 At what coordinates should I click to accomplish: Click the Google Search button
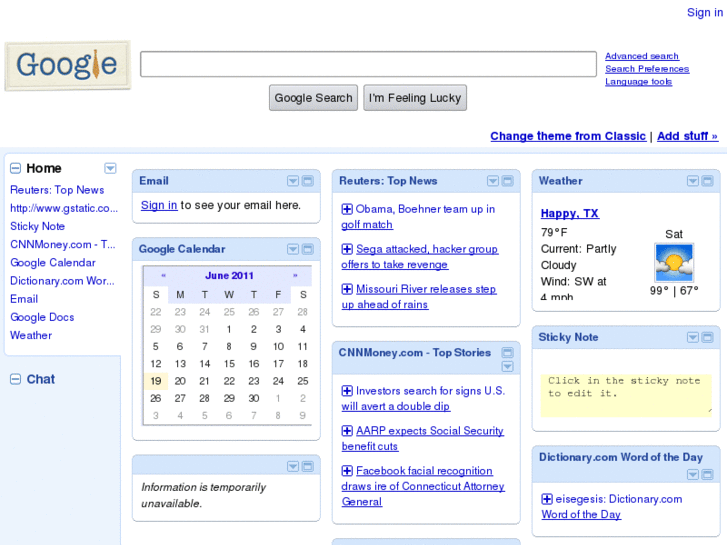click(x=313, y=98)
